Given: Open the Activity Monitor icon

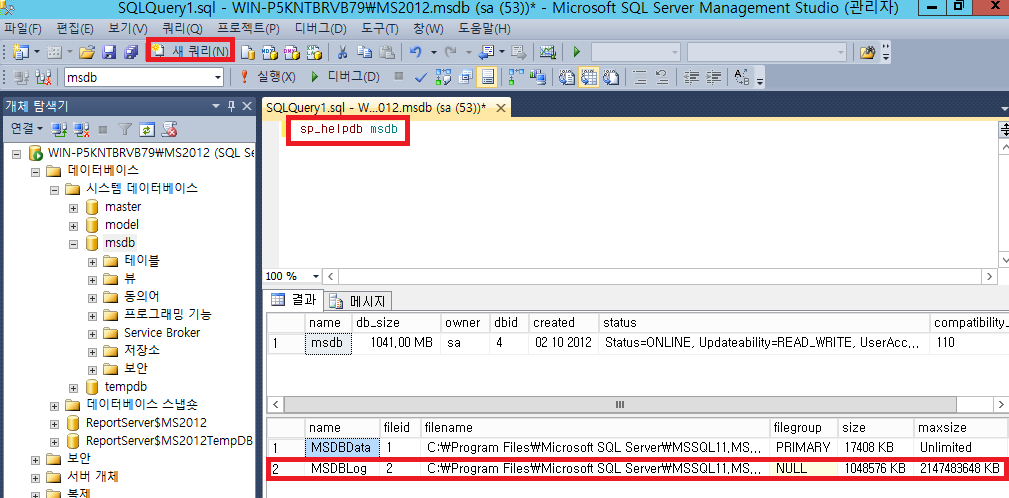Looking at the screenshot, I should pos(548,51).
